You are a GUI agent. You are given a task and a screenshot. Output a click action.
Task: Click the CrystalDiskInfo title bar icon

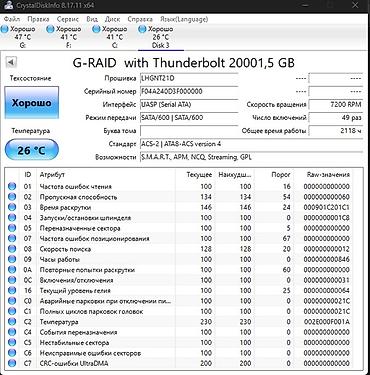tap(8, 5)
